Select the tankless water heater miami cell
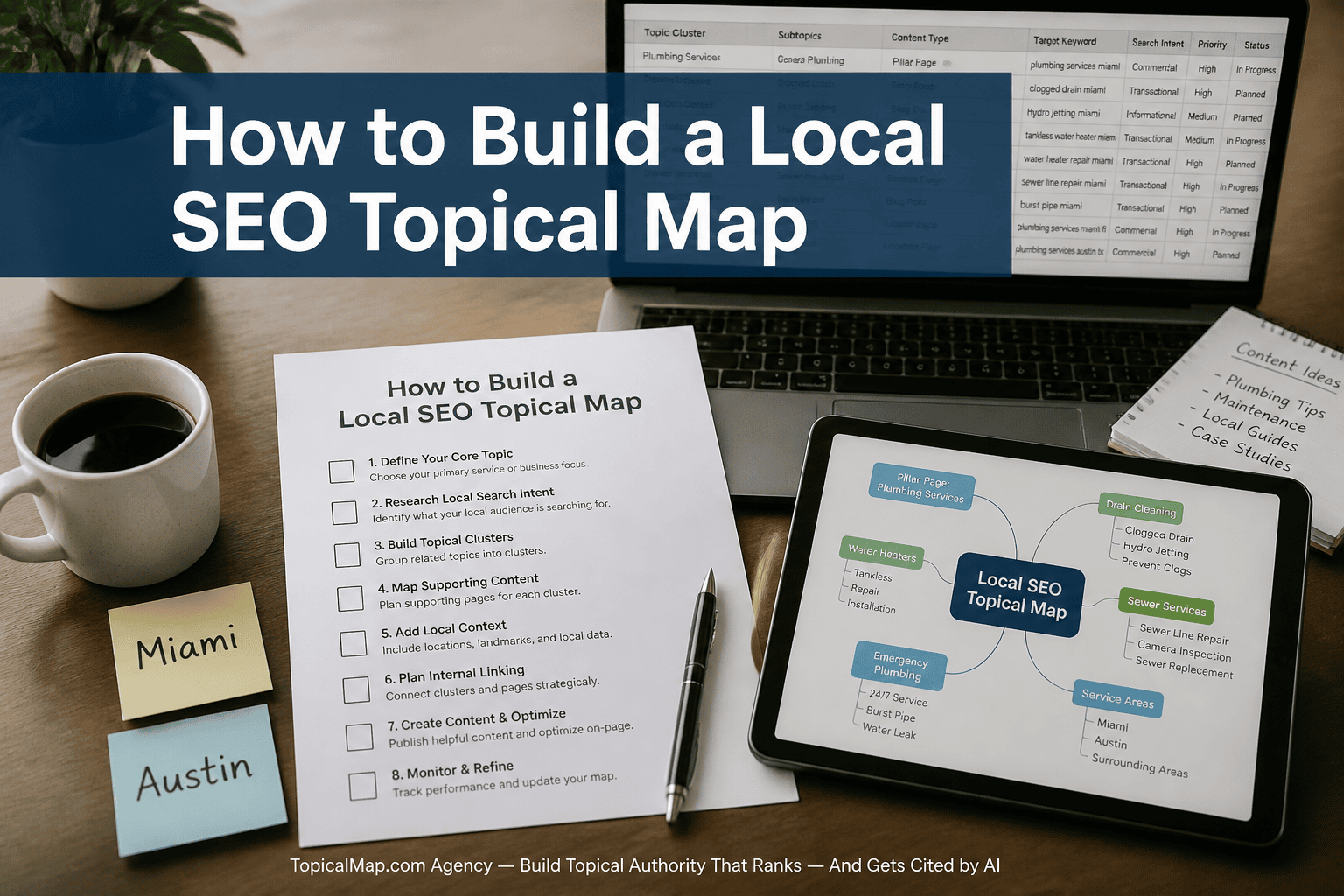Viewport: 1344px width, 896px height. tap(1070, 136)
